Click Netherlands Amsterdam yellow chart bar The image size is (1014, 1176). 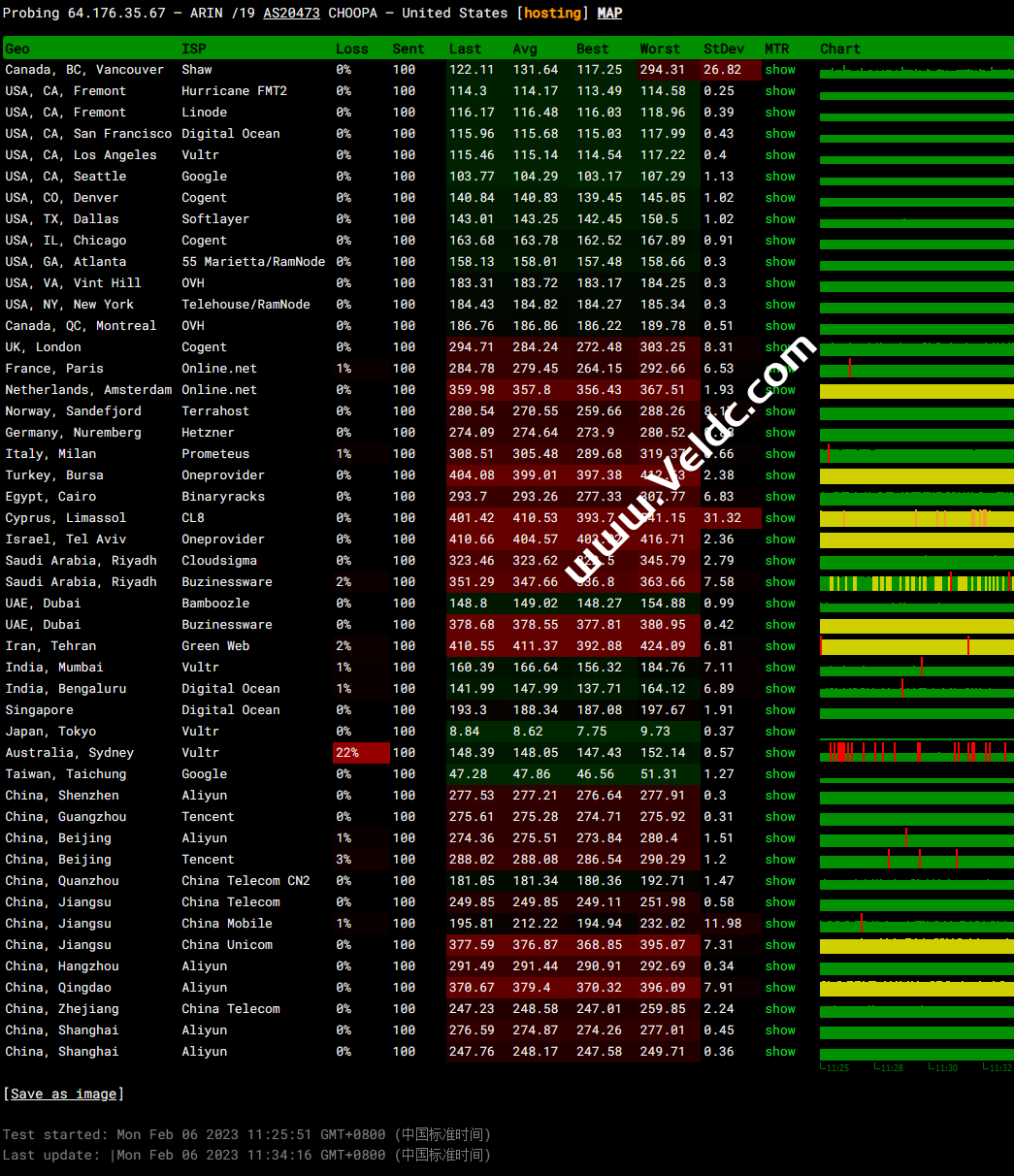click(916, 390)
